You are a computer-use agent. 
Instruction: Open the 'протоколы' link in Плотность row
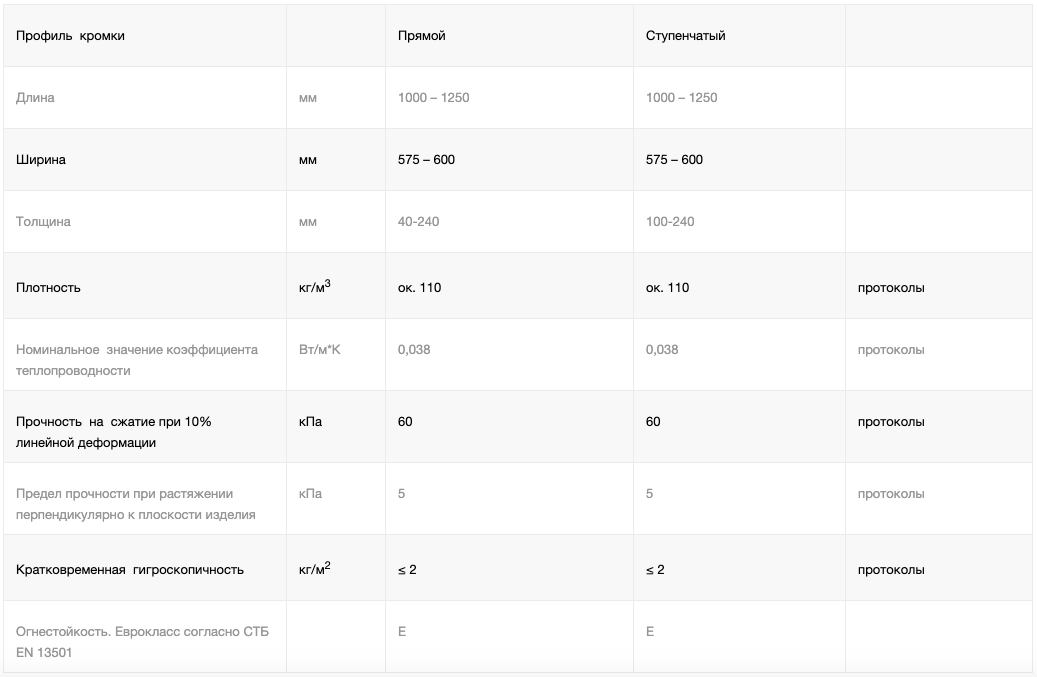(890, 288)
